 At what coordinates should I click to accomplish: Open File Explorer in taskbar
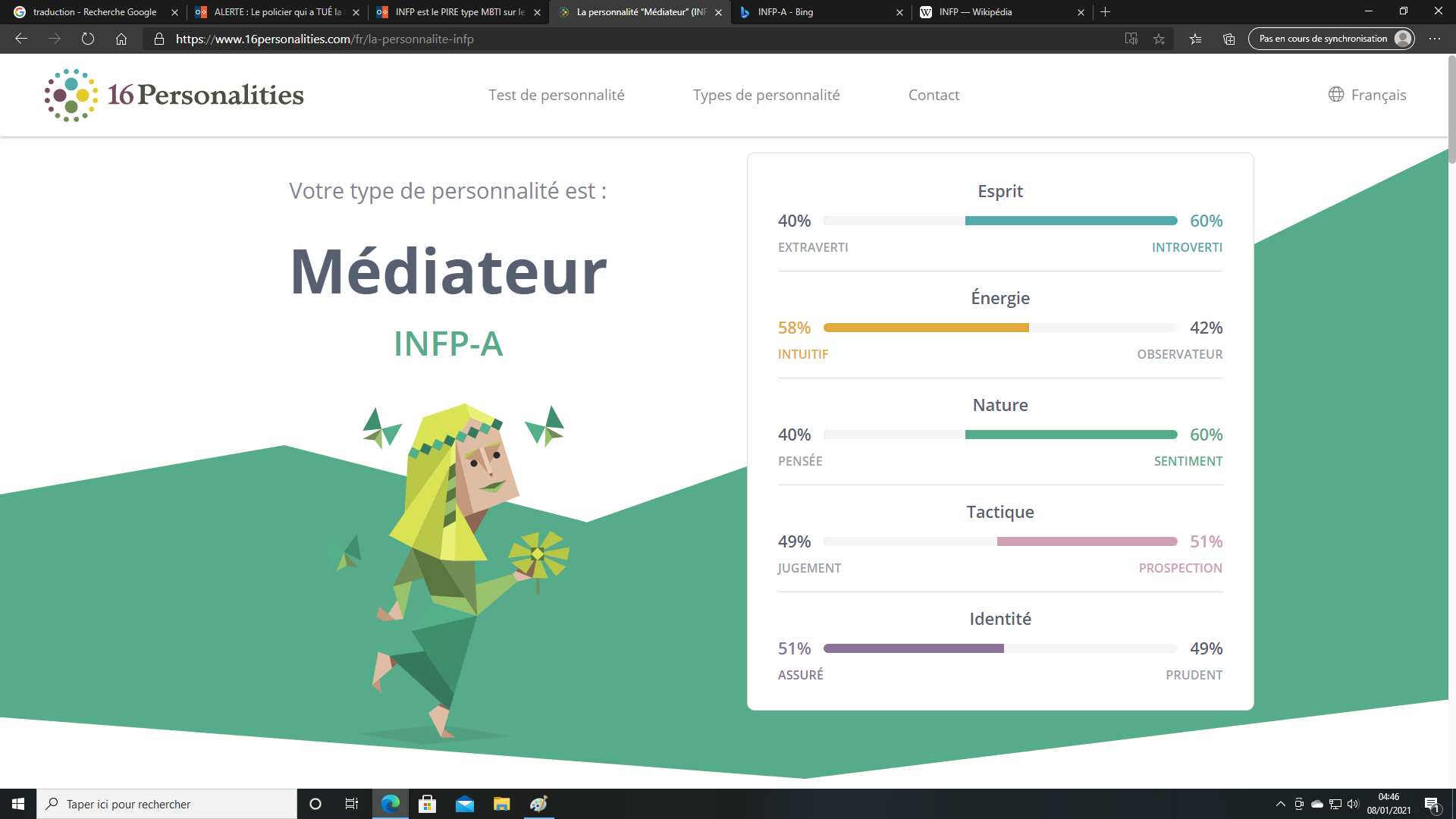501,804
